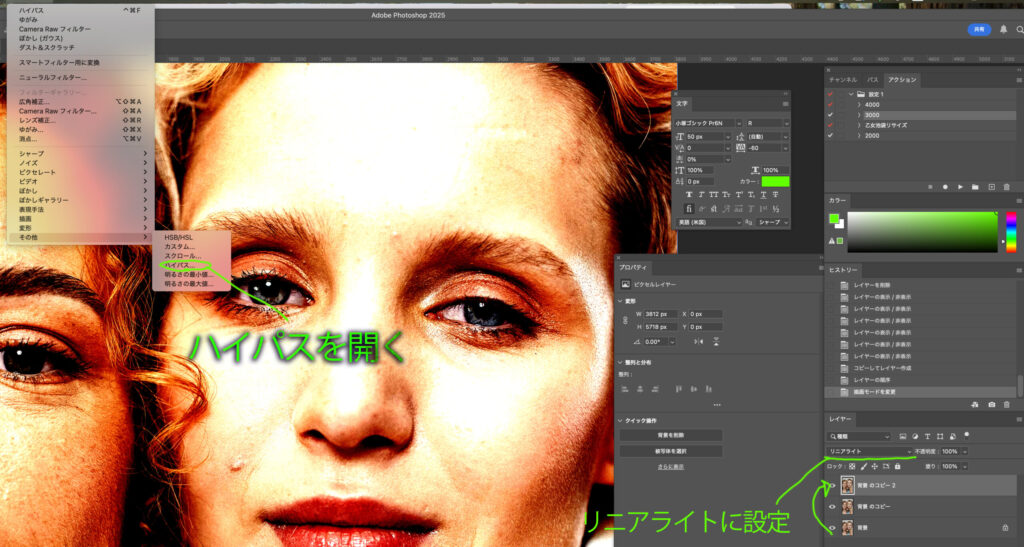Apply faux italic in Character panel
This screenshot has width=1024, height=547.
[x=701, y=195]
